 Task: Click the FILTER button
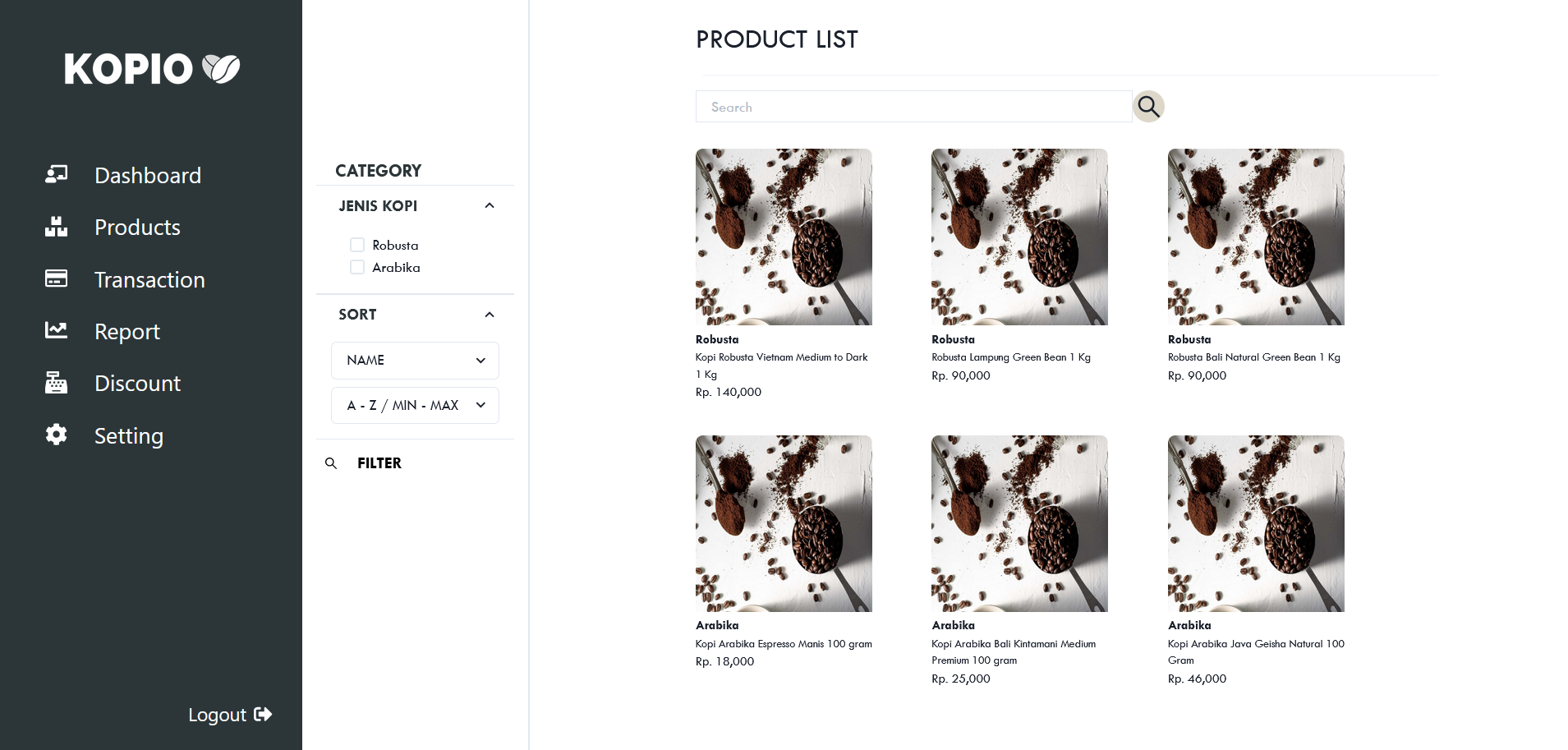(379, 463)
